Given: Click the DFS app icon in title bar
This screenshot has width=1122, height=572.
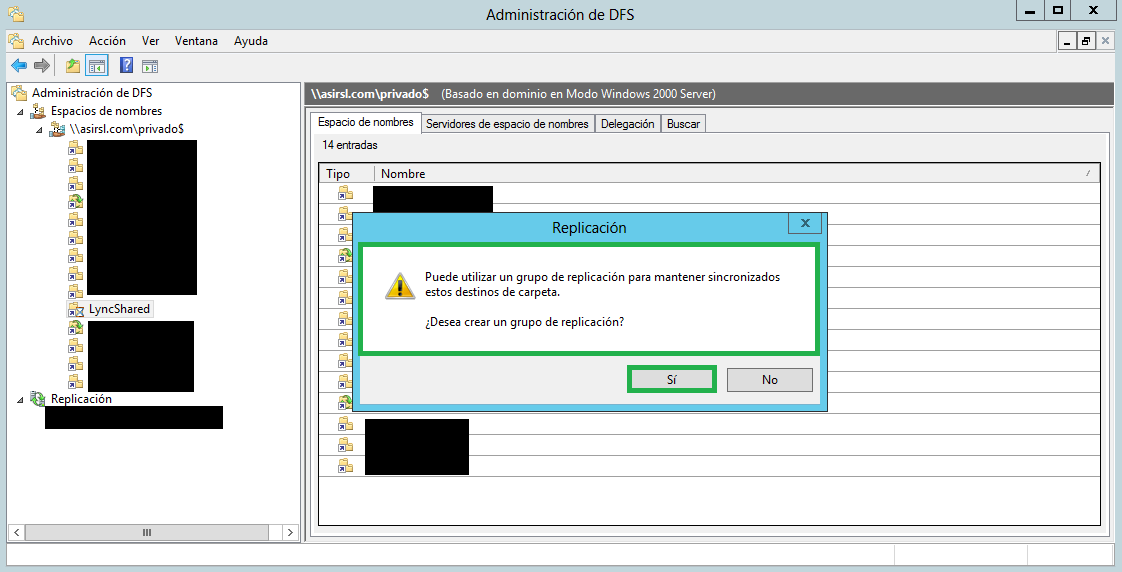Looking at the screenshot, I should pos(16,14).
